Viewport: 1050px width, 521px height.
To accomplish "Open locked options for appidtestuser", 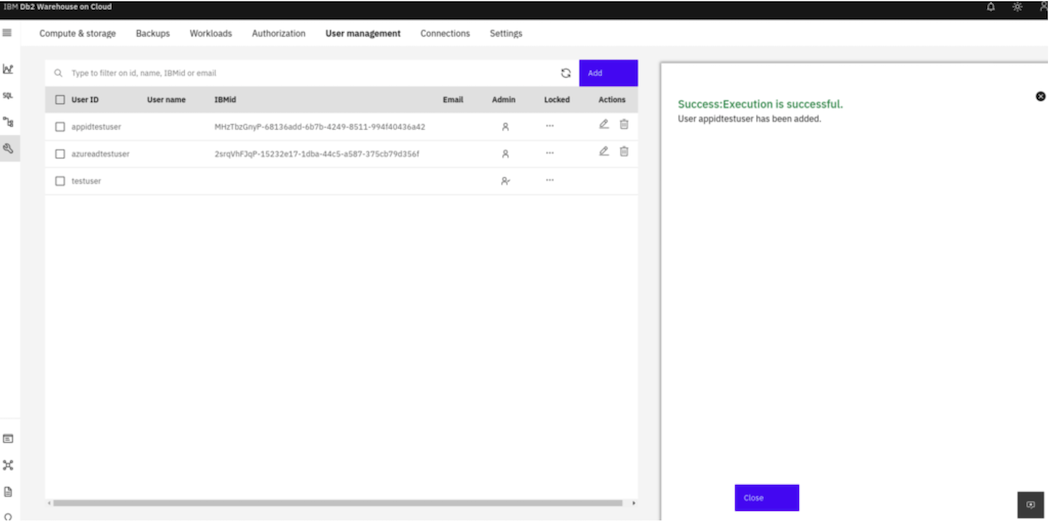I will click(550, 125).
